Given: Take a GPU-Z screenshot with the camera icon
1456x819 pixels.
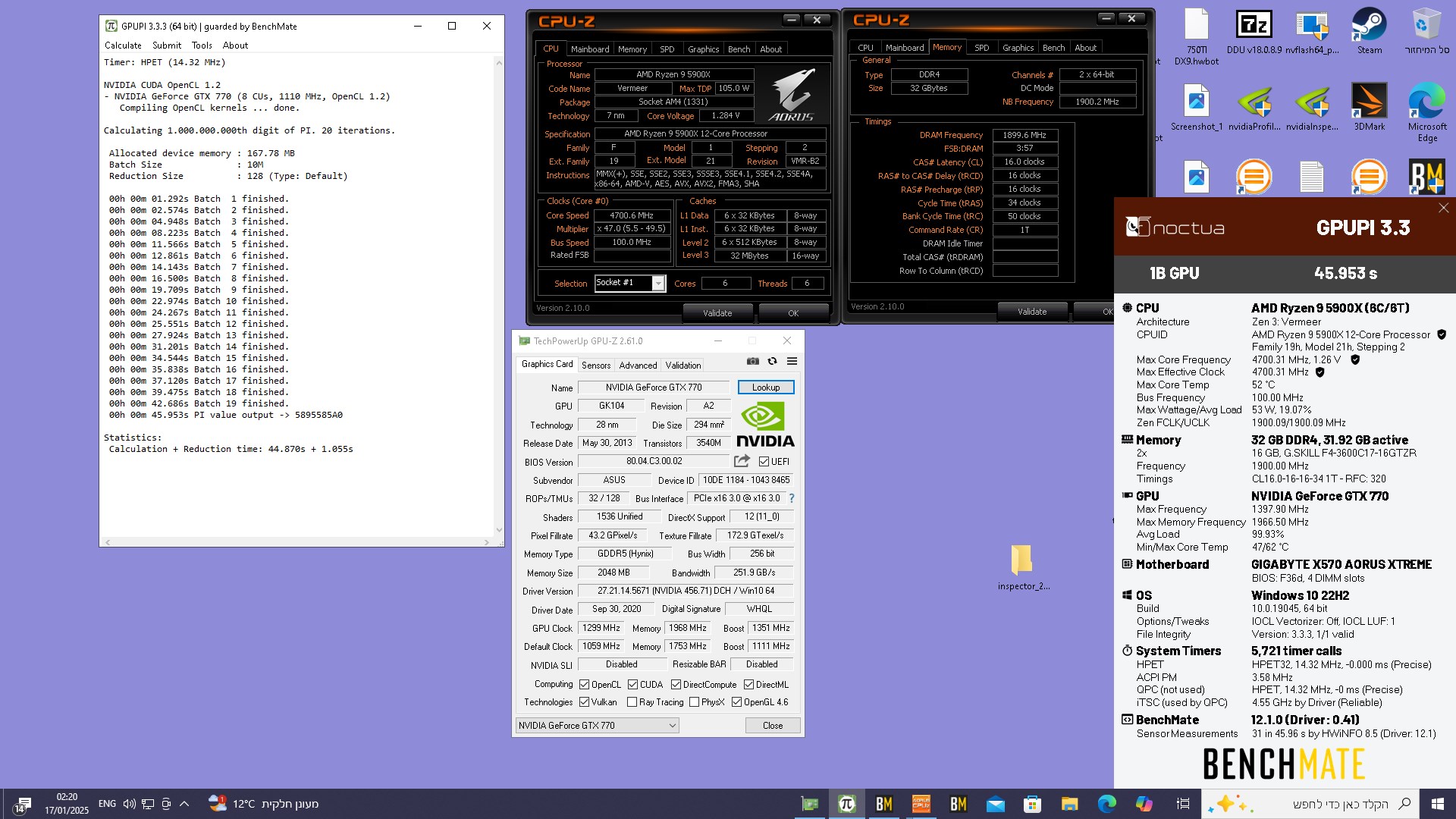Looking at the screenshot, I should [x=752, y=362].
